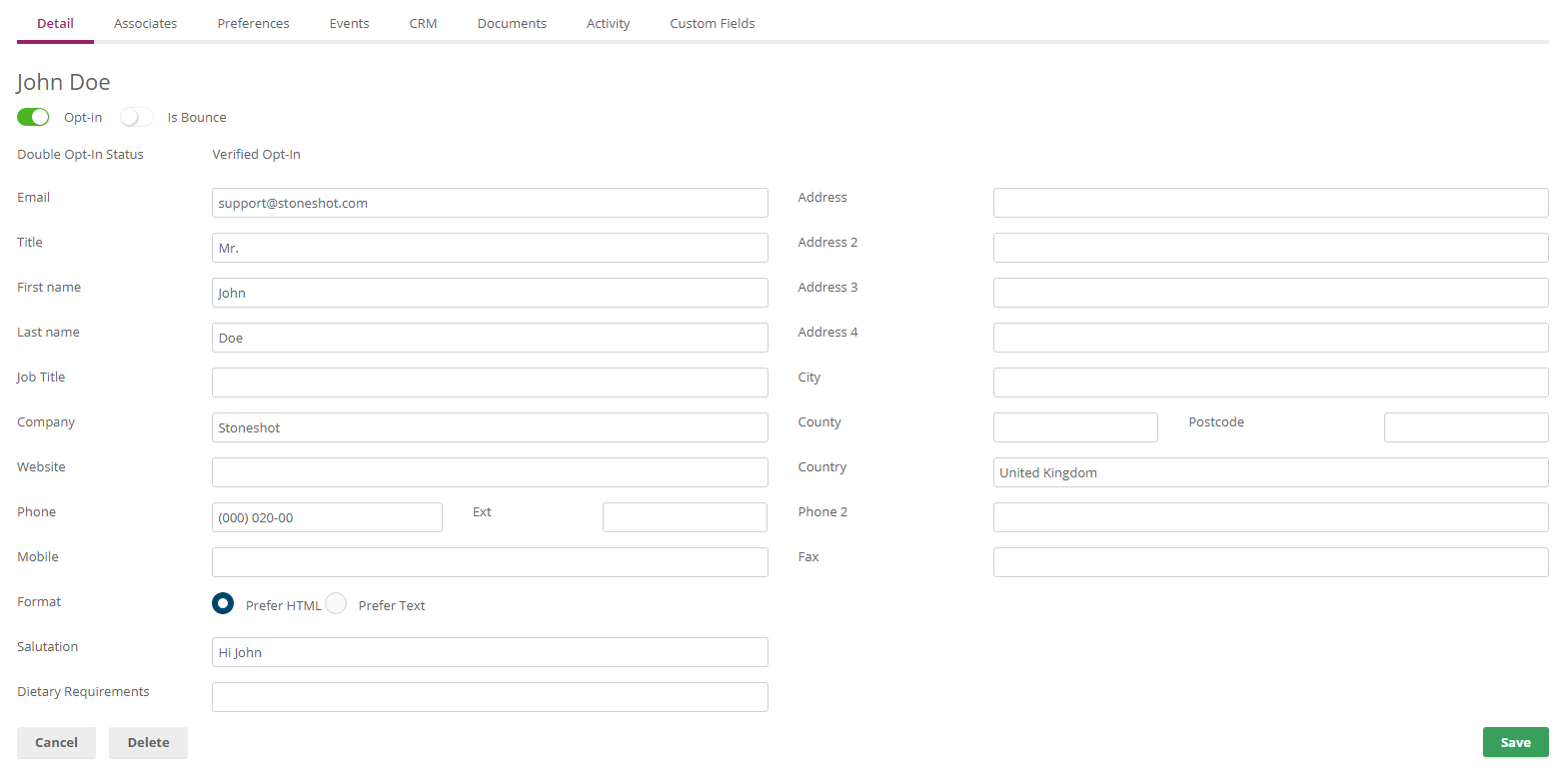Click the Ext input field
This screenshot has height=784, width=1568.
[685, 517]
